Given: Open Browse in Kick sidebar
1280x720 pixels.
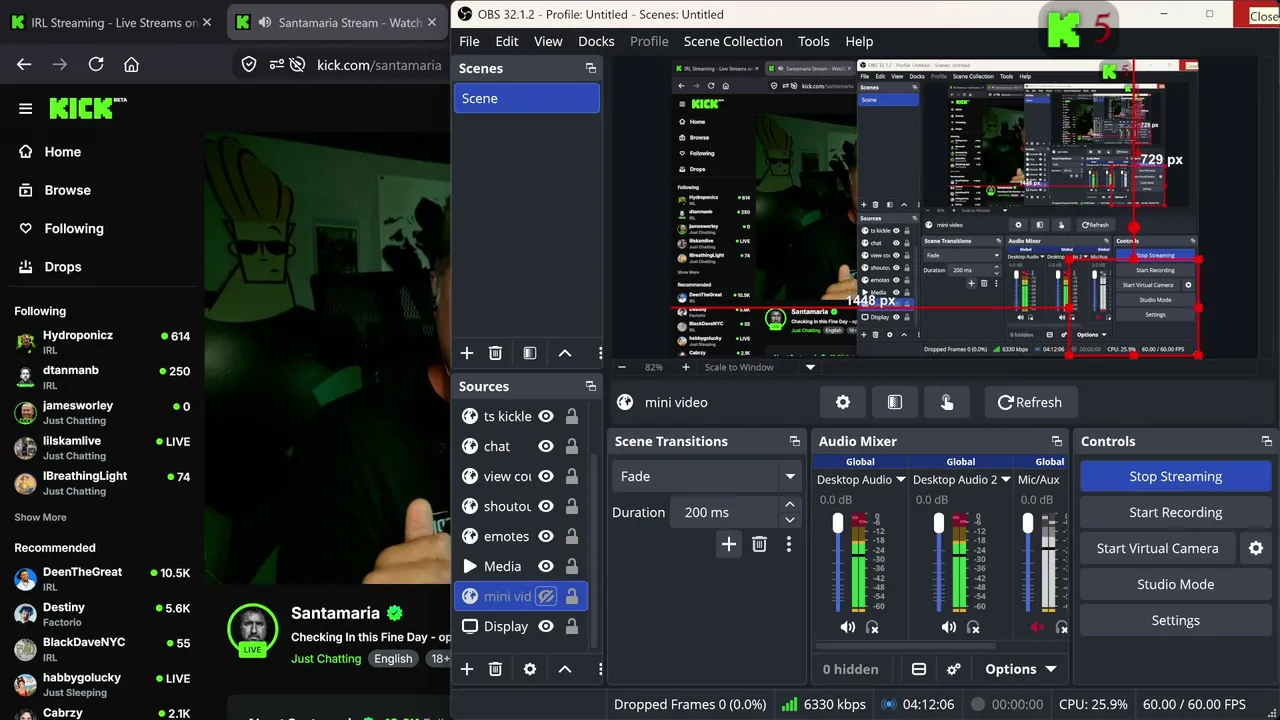Looking at the screenshot, I should click(x=67, y=190).
